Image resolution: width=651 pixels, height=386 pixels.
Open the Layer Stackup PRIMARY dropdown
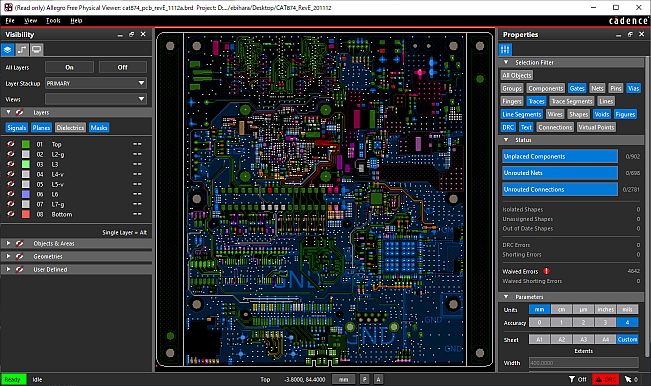click(96, 83)
